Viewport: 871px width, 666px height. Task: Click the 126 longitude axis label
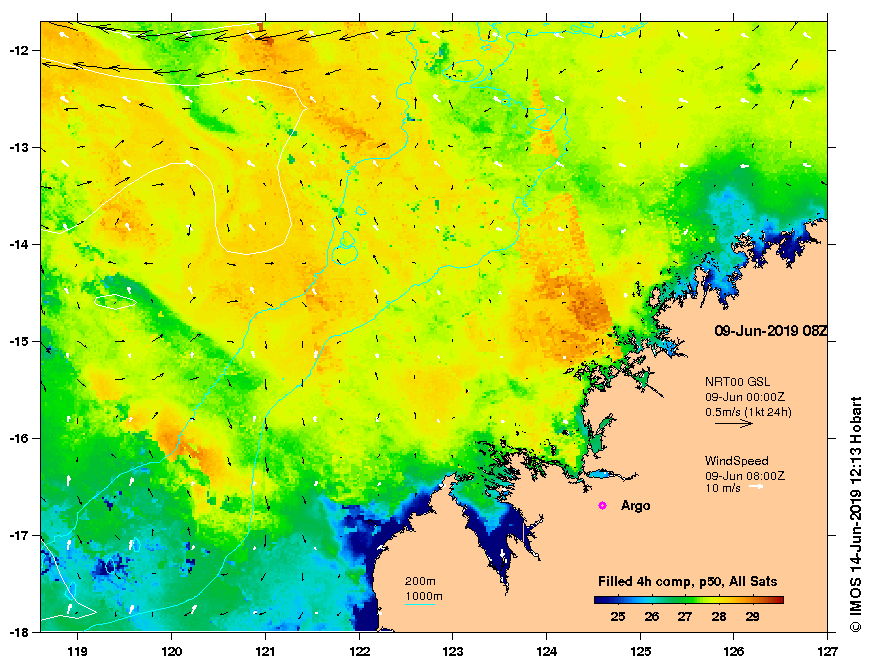pyautogui.click(x=734, y=652)
